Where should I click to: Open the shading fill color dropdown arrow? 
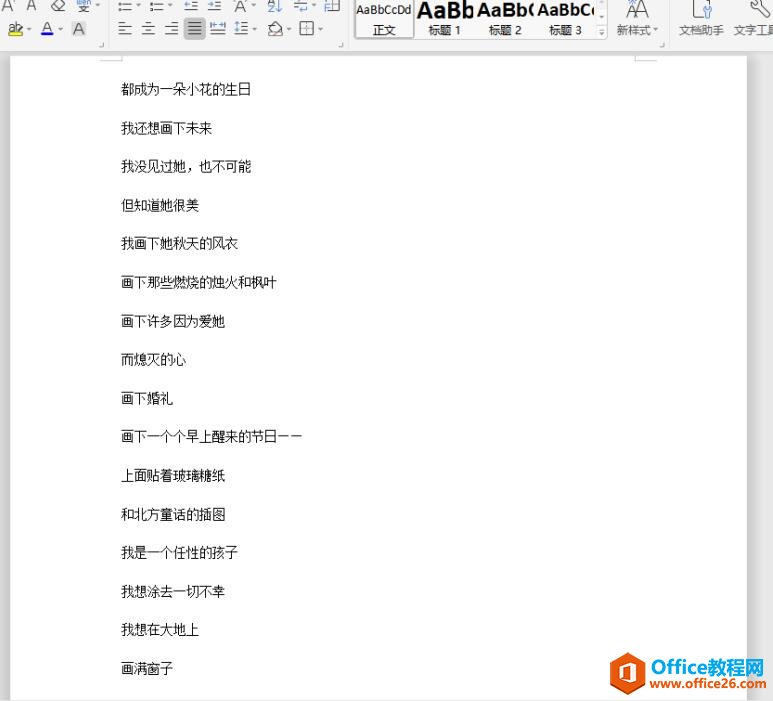290,29
